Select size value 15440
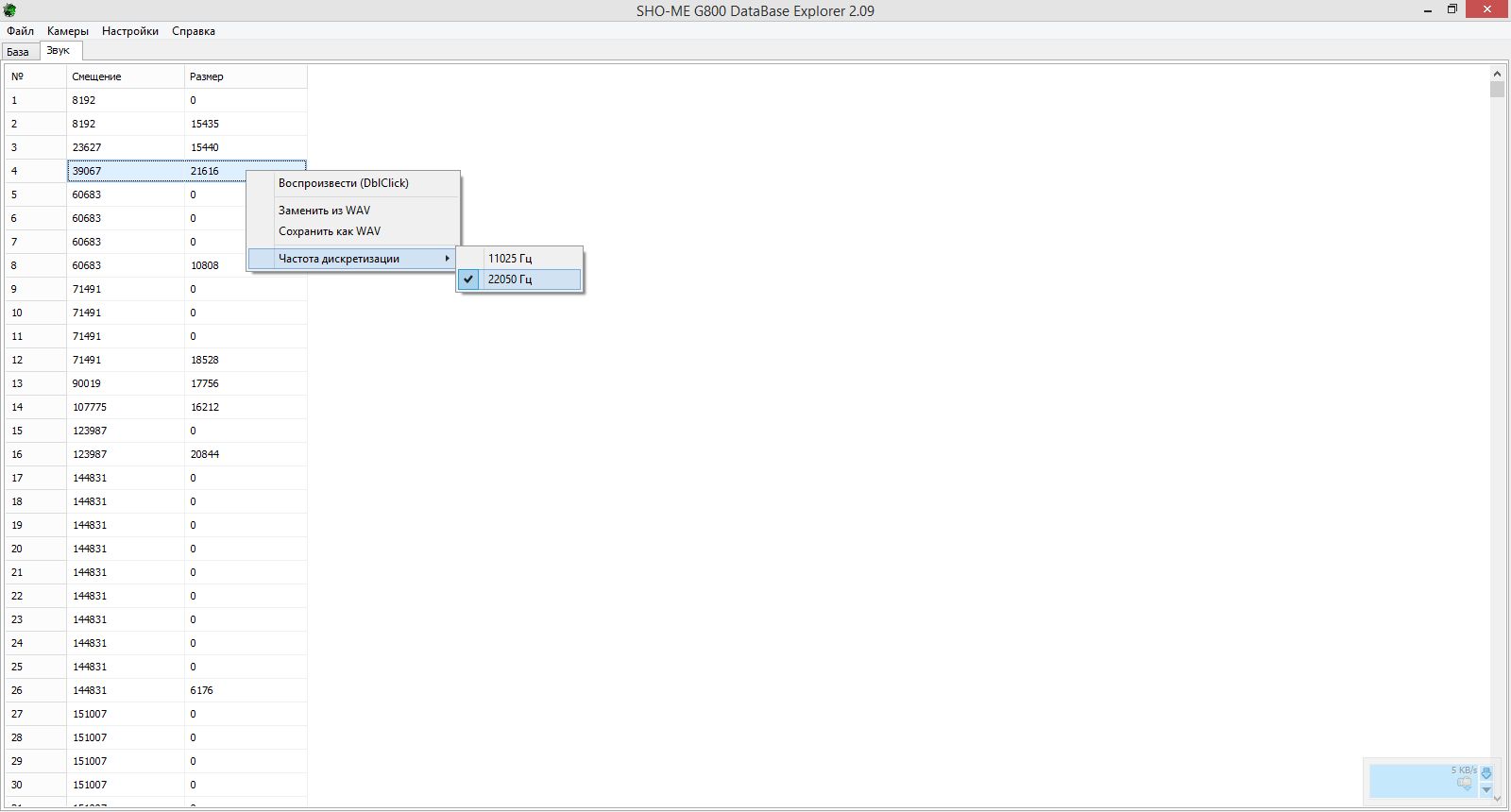The height and width of the screenshot is (812, 1511). pos(205,147)
